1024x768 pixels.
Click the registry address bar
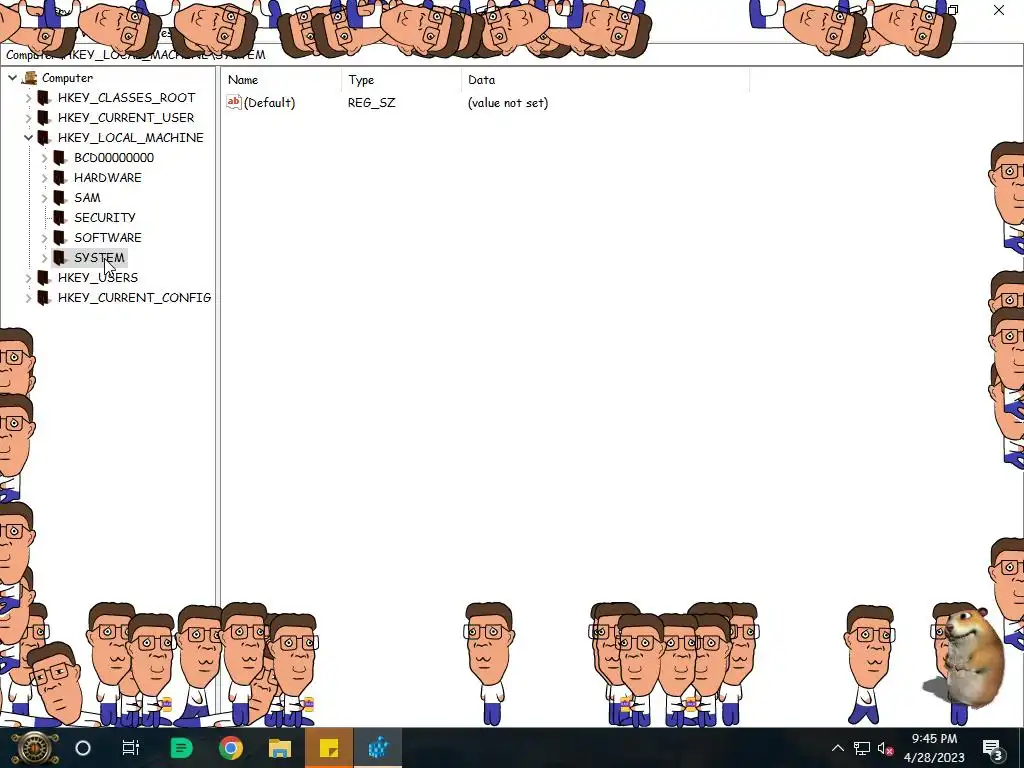(511, 55)
